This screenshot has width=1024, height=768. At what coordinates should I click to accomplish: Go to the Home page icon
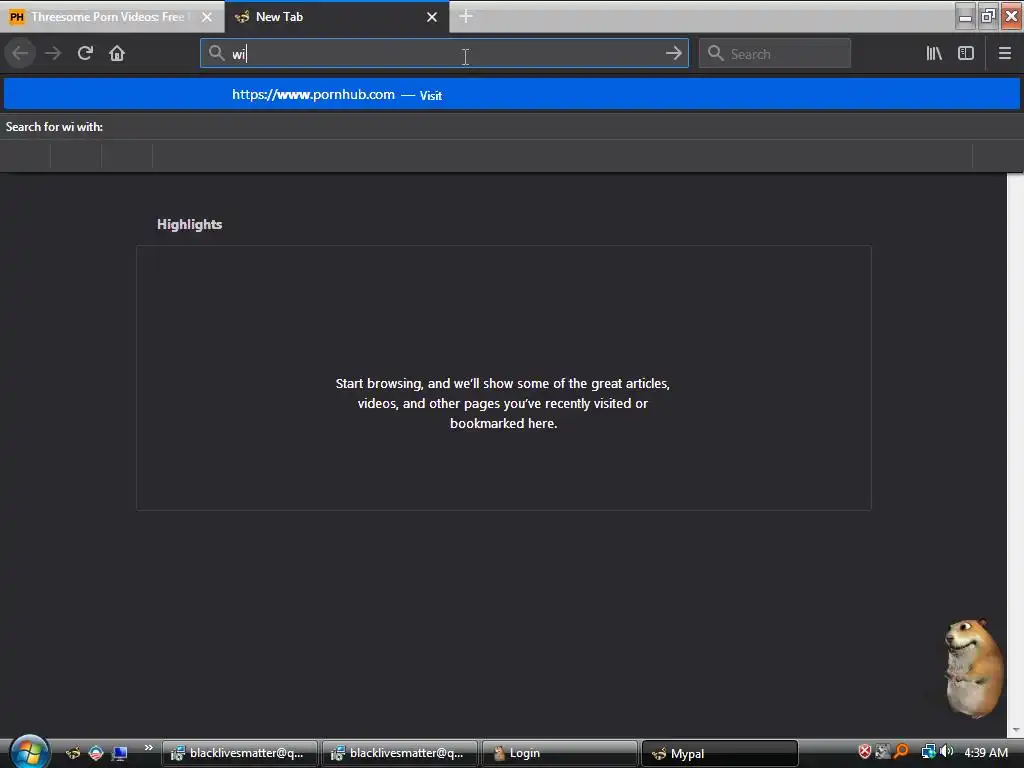pyautogui.click(x=117, y=53)
